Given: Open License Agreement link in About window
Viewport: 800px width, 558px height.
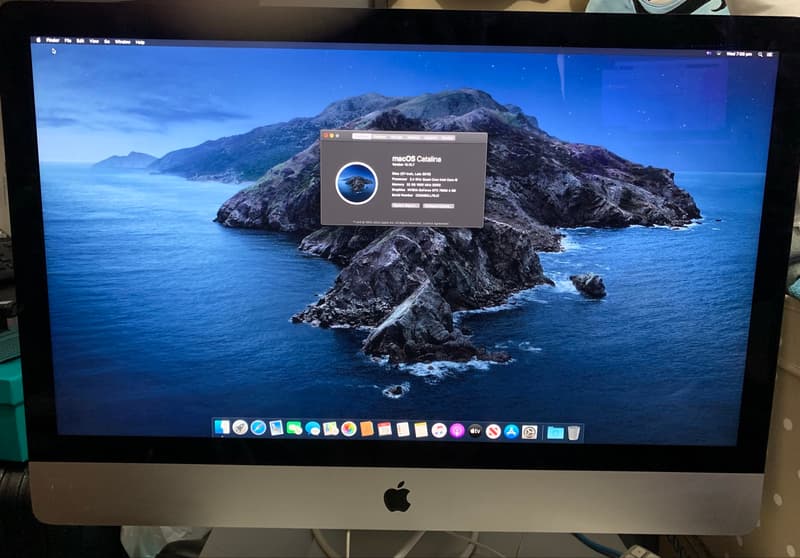Looking at the screenshot, I should (x=435, y=223).
